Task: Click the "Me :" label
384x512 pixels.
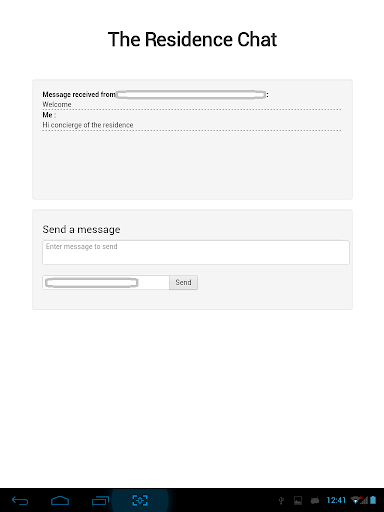Action: tap(49, 115)
